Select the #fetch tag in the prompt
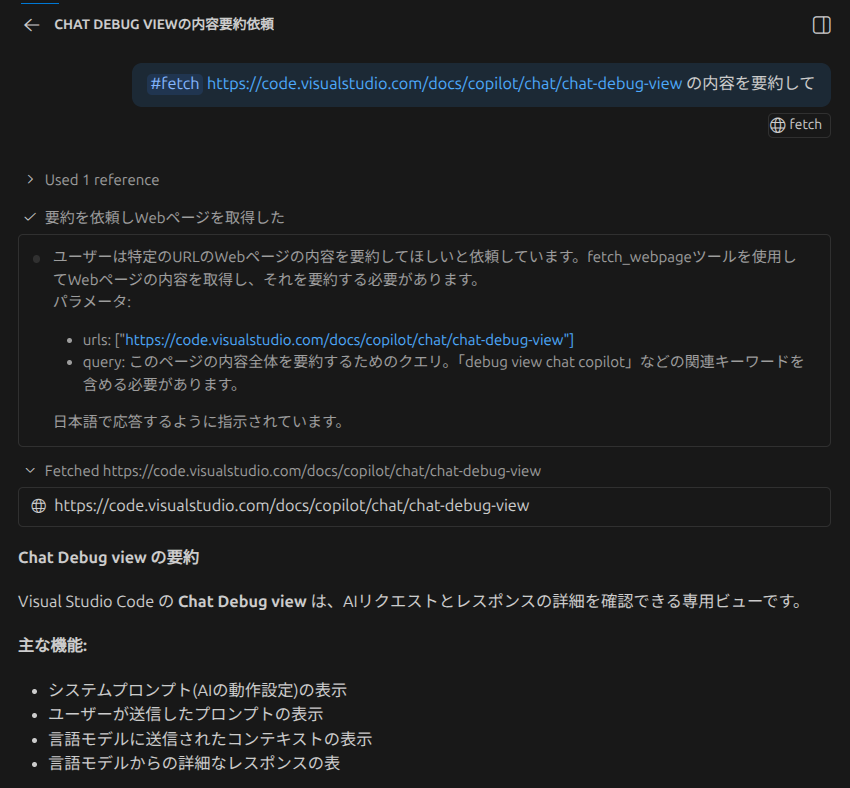The height and width of the screenshot is (788, 850). pos(174,83)
